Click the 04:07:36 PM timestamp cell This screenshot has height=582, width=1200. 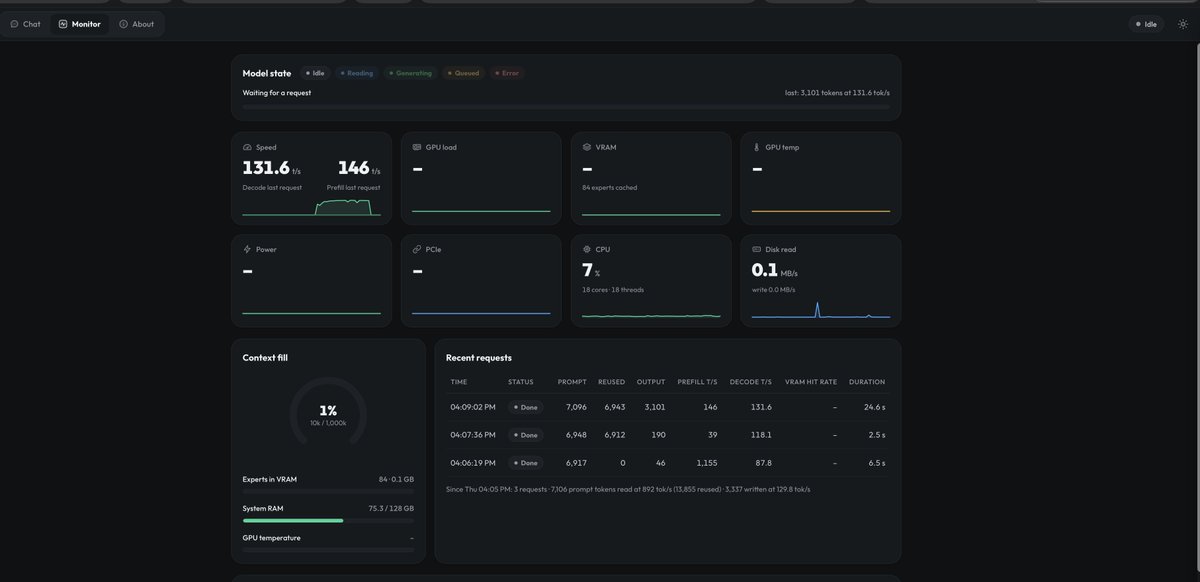click(x=473, y=435)
